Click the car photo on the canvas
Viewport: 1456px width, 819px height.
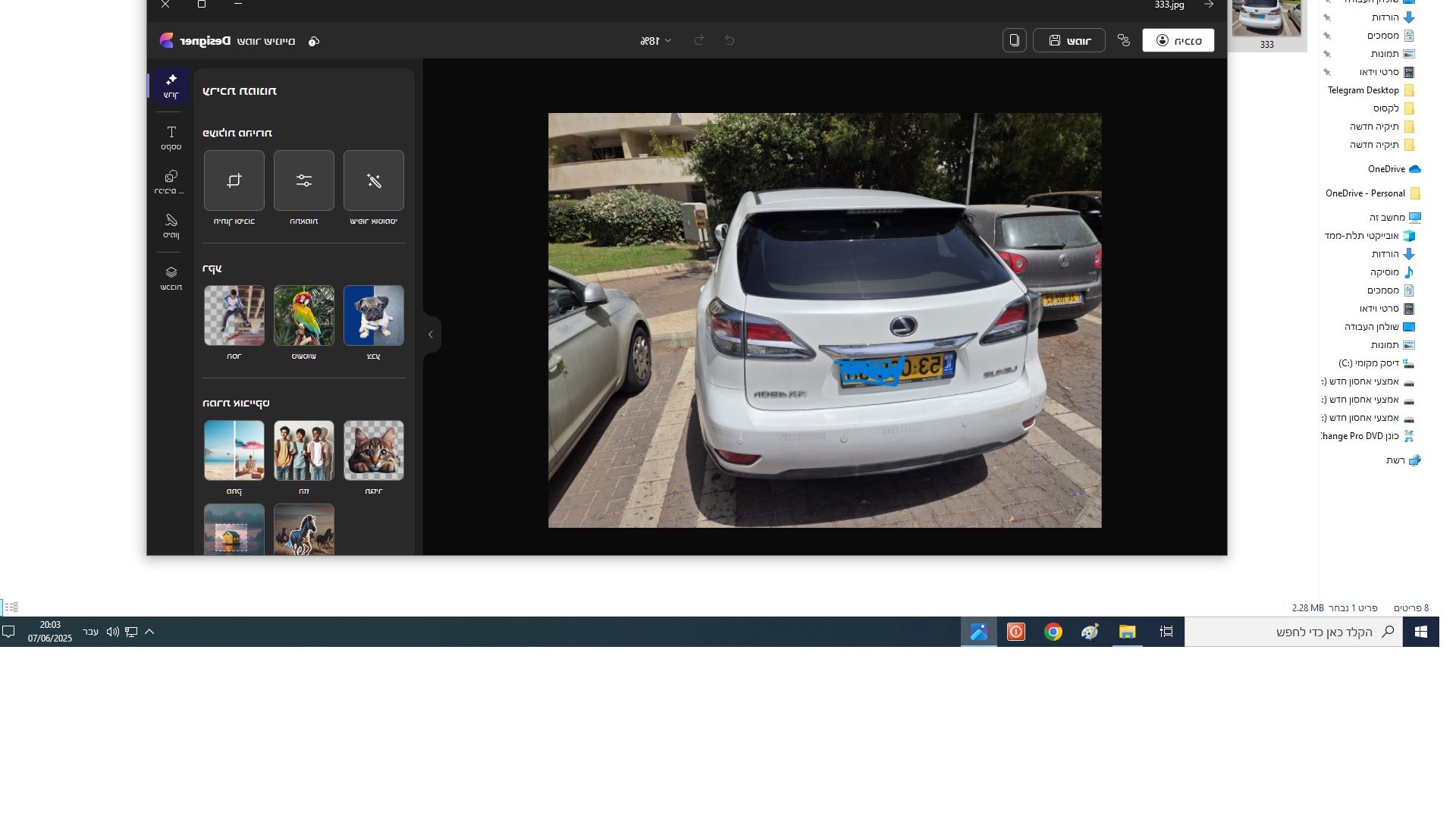tap(825, 321)
